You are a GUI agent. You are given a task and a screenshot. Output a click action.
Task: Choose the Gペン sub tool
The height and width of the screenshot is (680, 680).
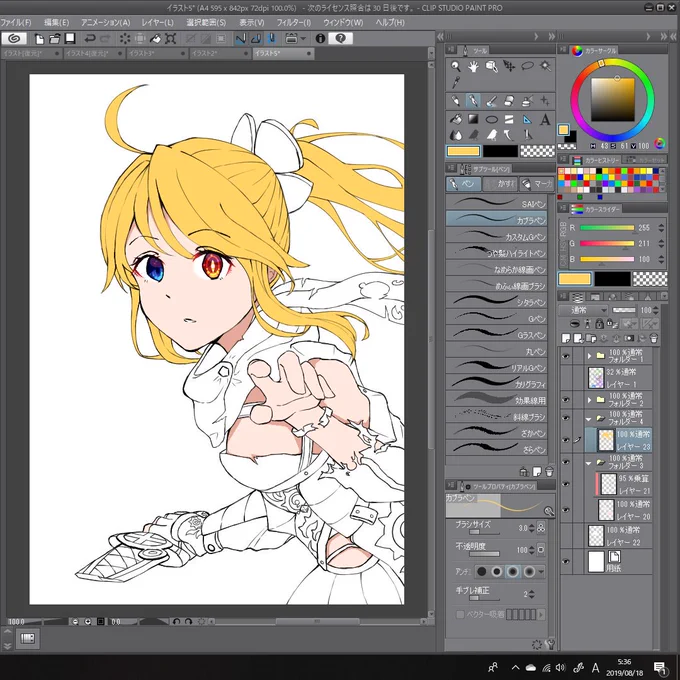click(x=497, y=318)
